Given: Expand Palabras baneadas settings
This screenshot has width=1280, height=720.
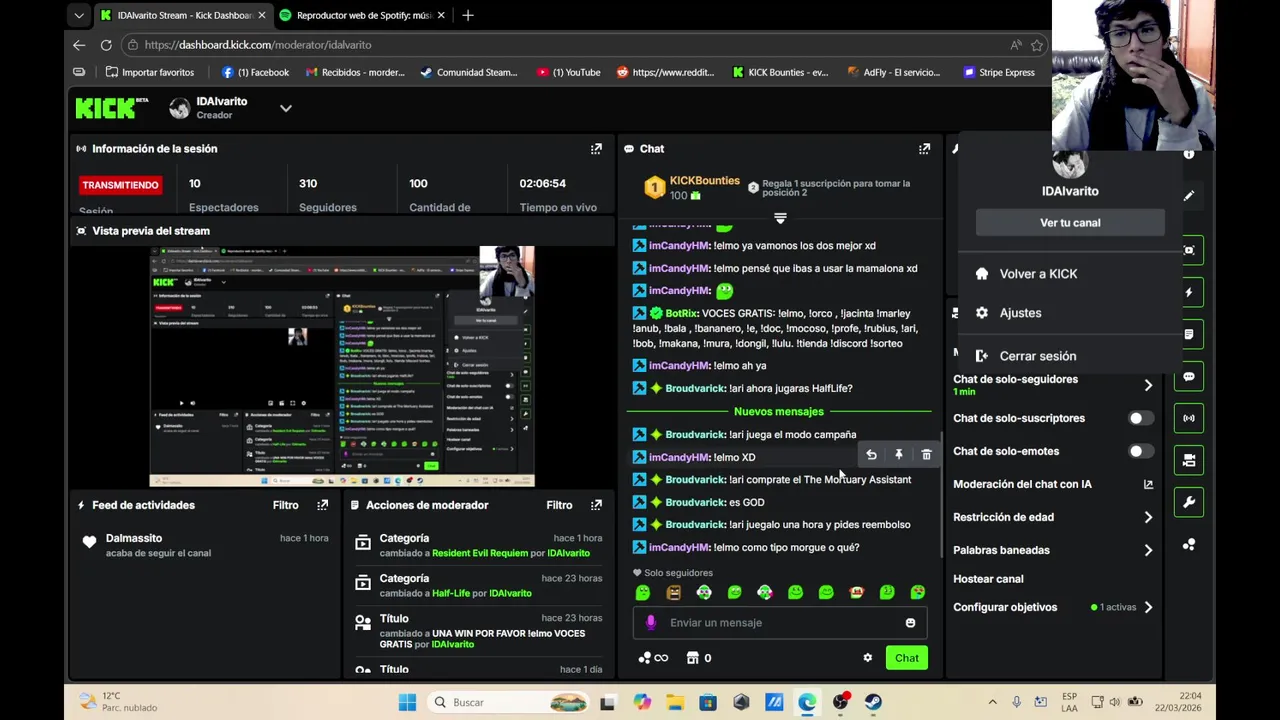Looking at the screenshot, I should click(x=1148, y=550).
